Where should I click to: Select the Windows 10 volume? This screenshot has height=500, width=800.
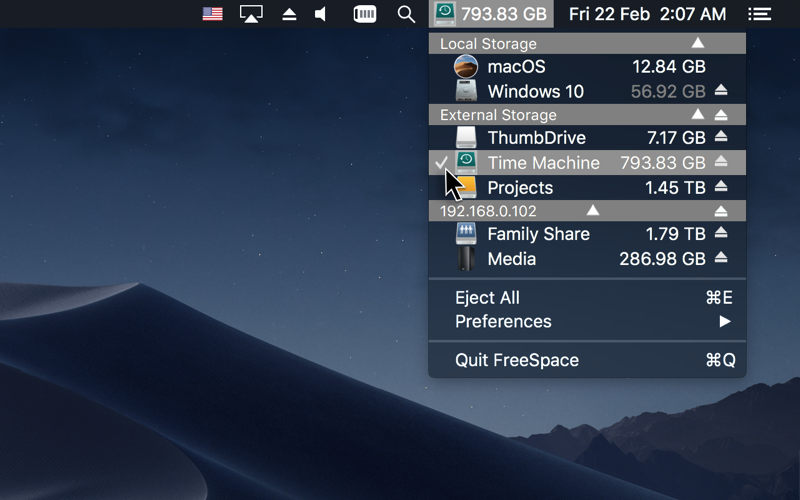point(587,91)
